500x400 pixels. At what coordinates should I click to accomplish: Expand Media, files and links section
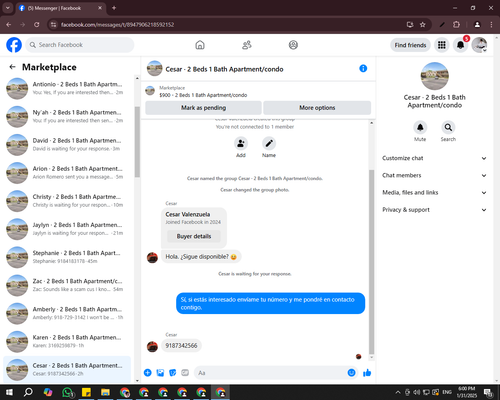tap(434, 192)
